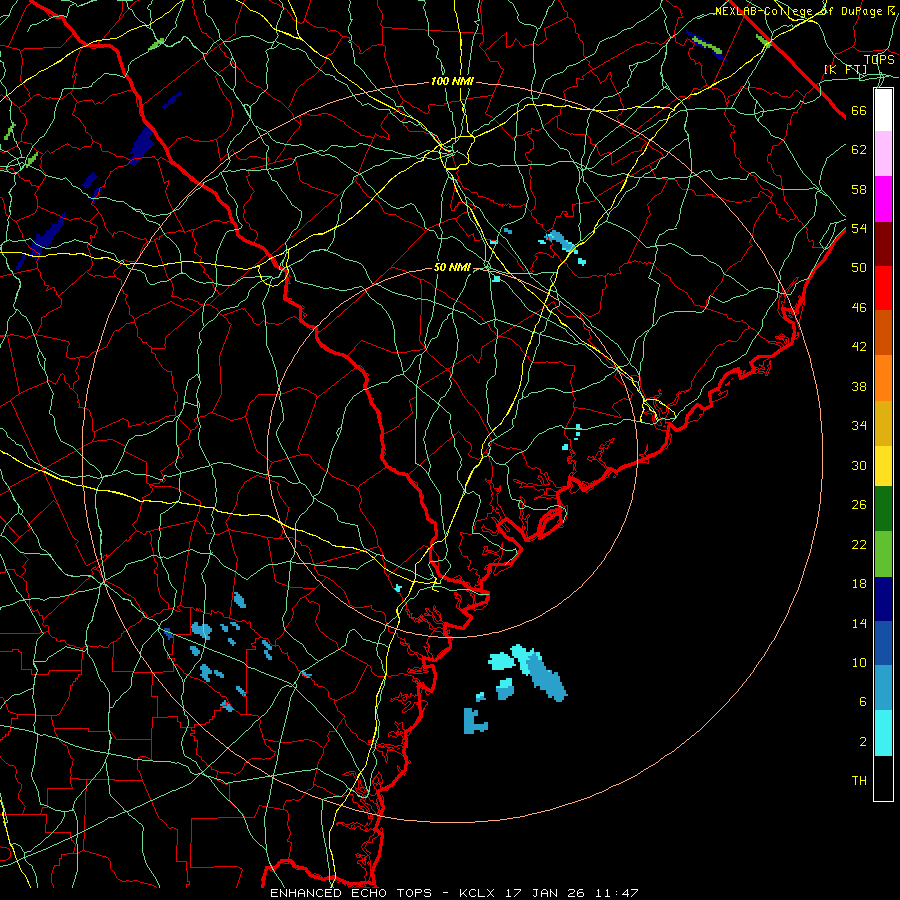Click the "[K FT]" units label
The height and width of the screenshot is (900, 900).
click(845, 70)
